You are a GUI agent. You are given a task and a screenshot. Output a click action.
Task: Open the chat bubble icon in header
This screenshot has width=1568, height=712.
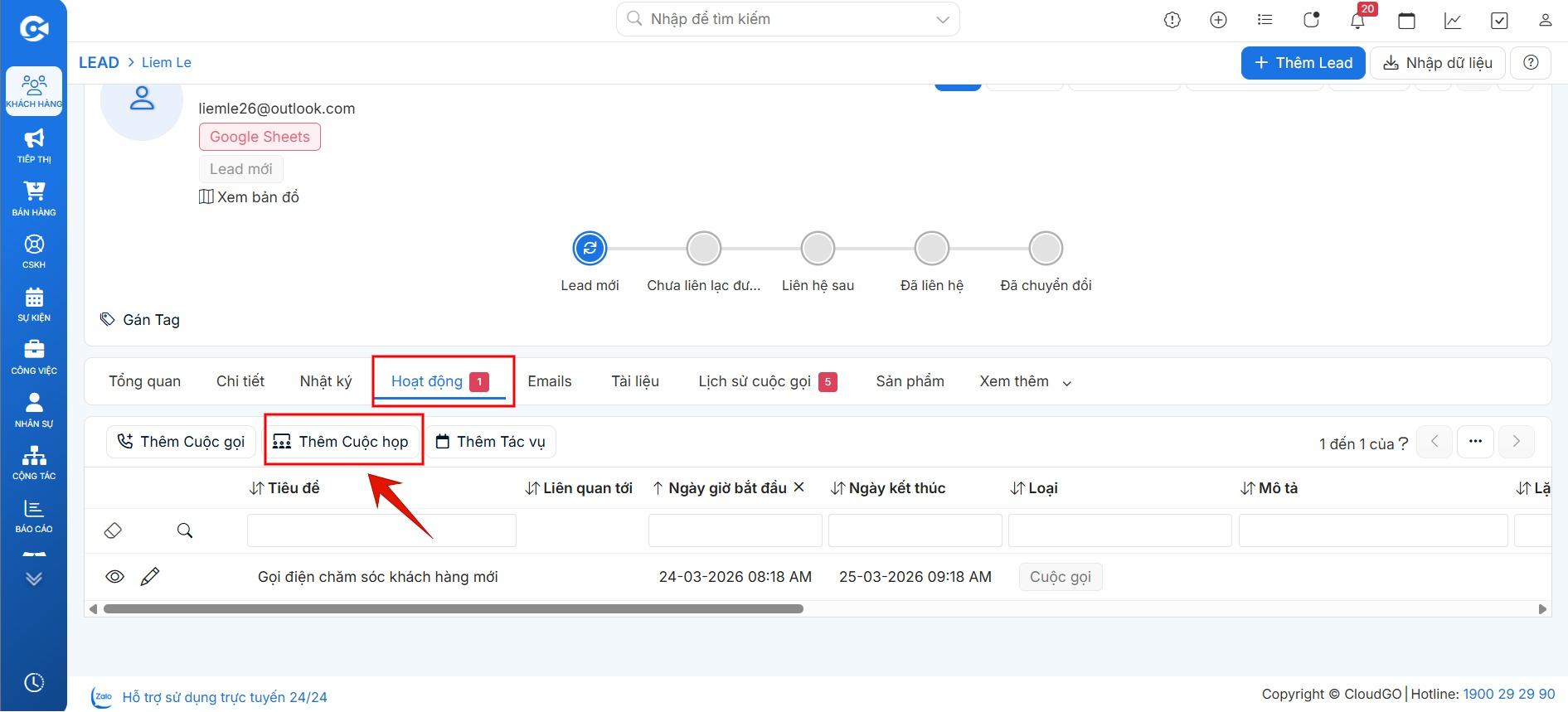point(1311,21)
